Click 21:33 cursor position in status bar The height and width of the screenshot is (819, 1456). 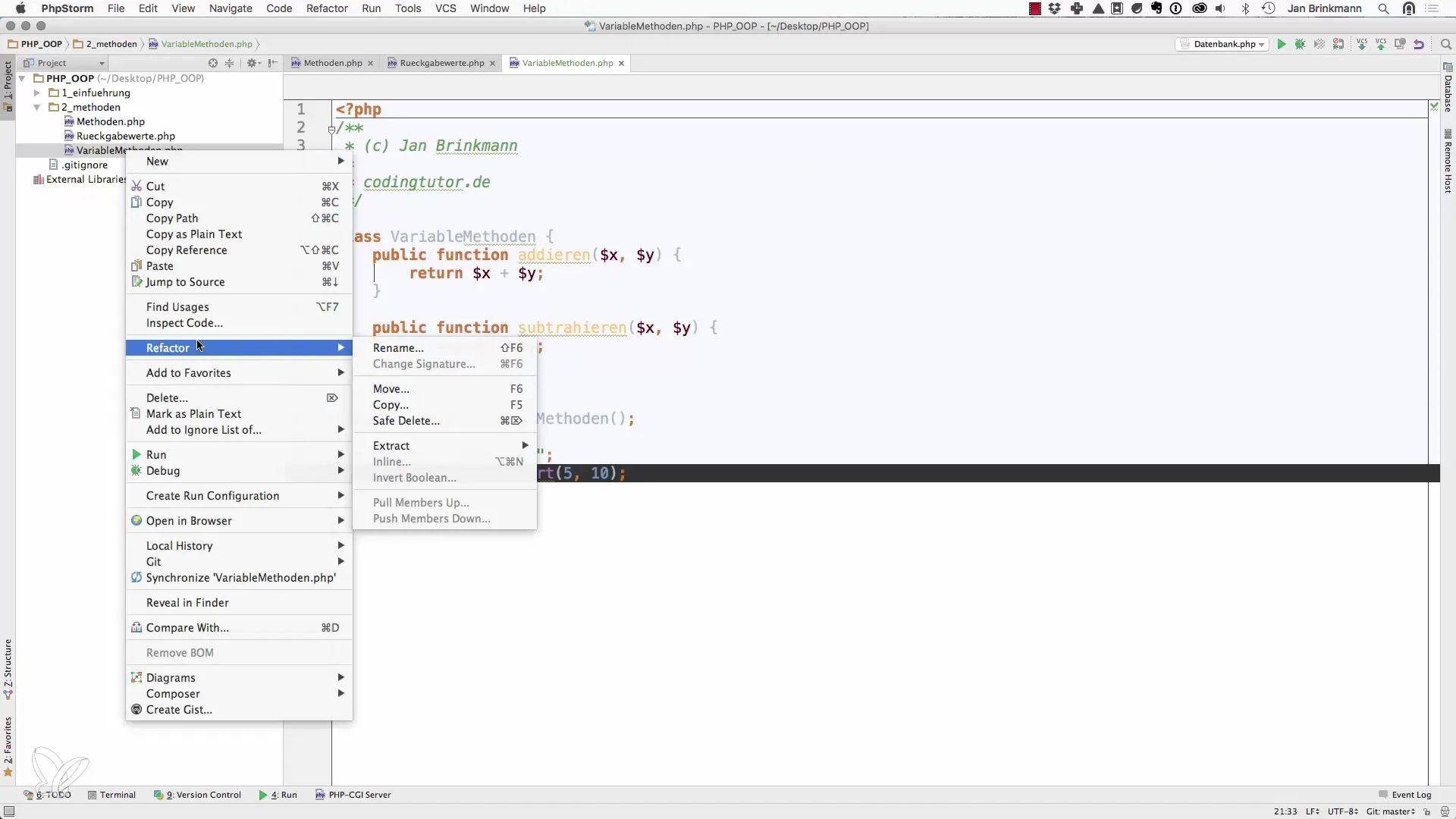[x=1285, y=811]
